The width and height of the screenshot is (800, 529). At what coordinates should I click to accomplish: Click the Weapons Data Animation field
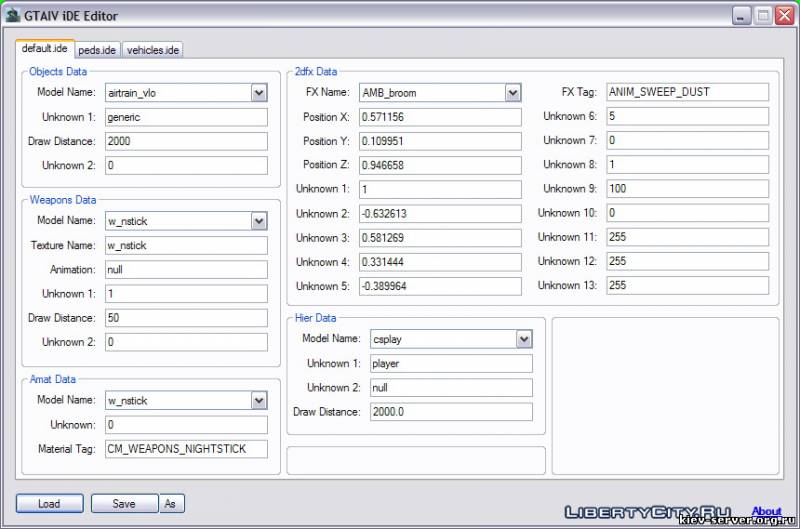click(x=185, y=269)
